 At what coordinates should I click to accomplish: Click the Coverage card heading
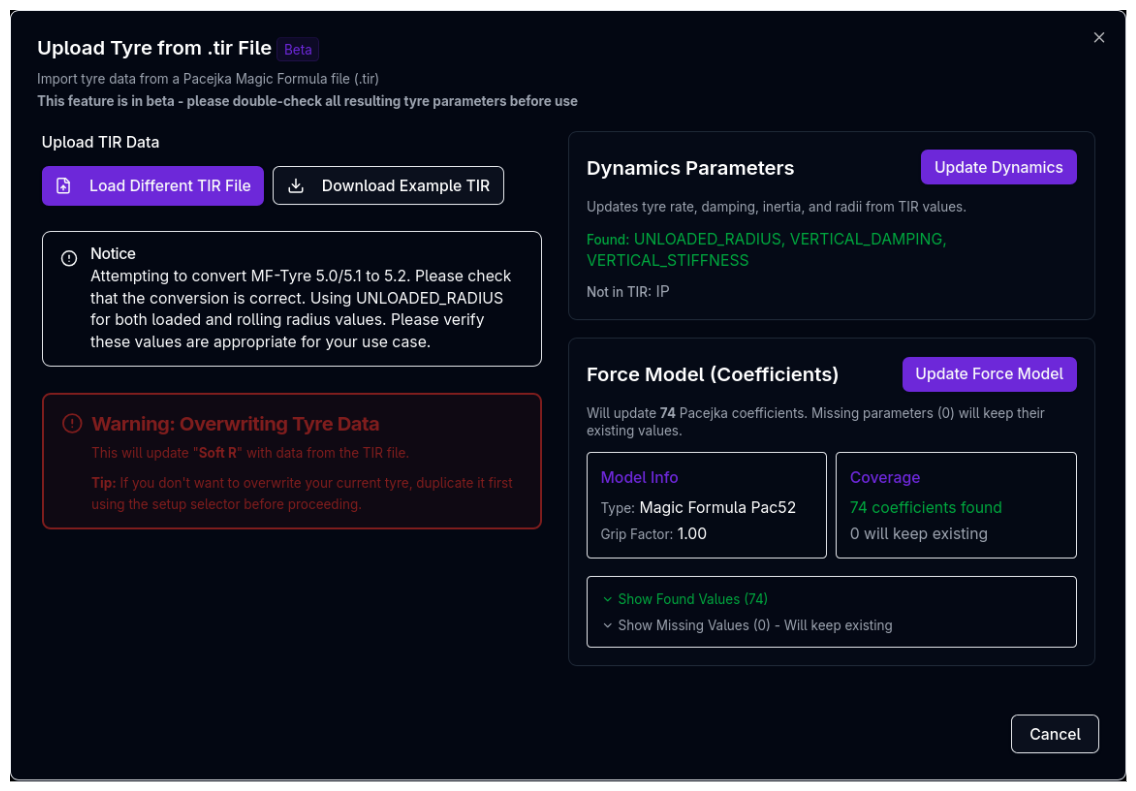884,477
